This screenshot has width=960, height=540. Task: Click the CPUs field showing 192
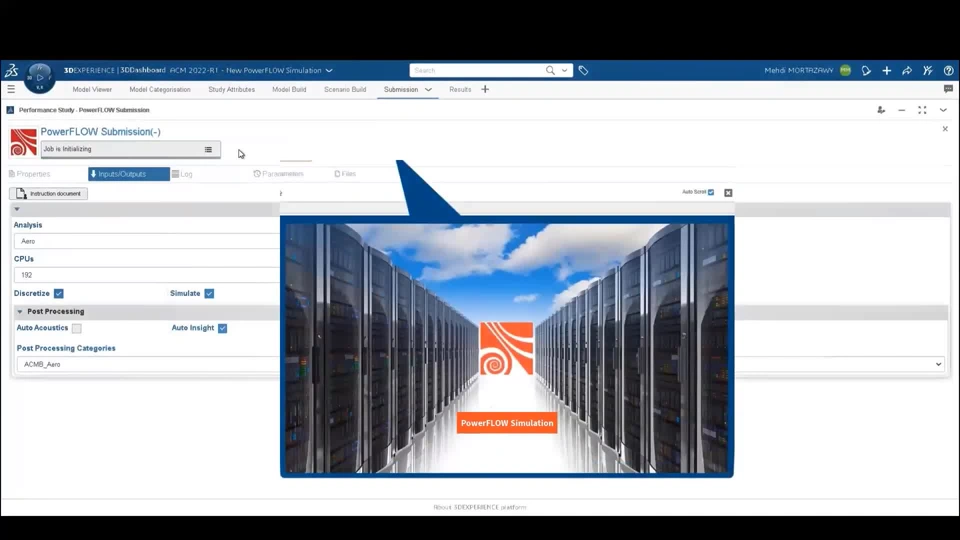click(146, 276)
